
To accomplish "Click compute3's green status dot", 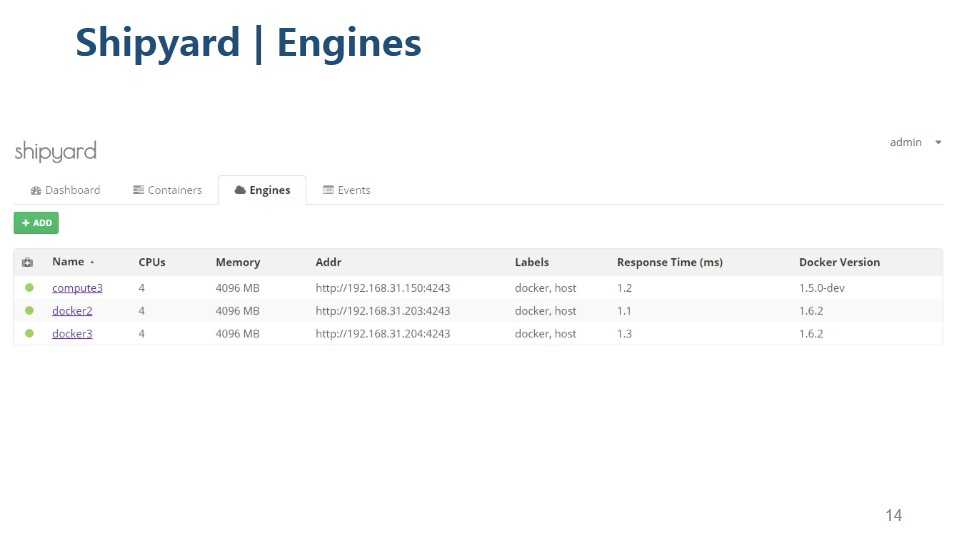I will click(29, 287).
